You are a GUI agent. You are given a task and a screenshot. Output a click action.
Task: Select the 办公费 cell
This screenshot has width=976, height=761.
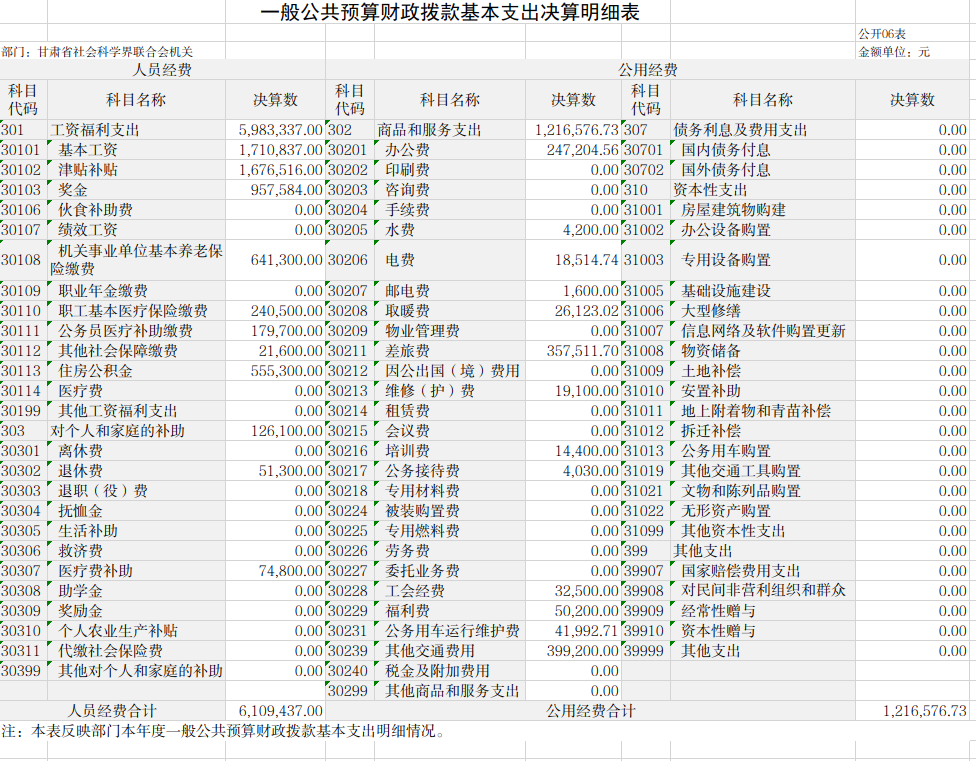point(450,150)
